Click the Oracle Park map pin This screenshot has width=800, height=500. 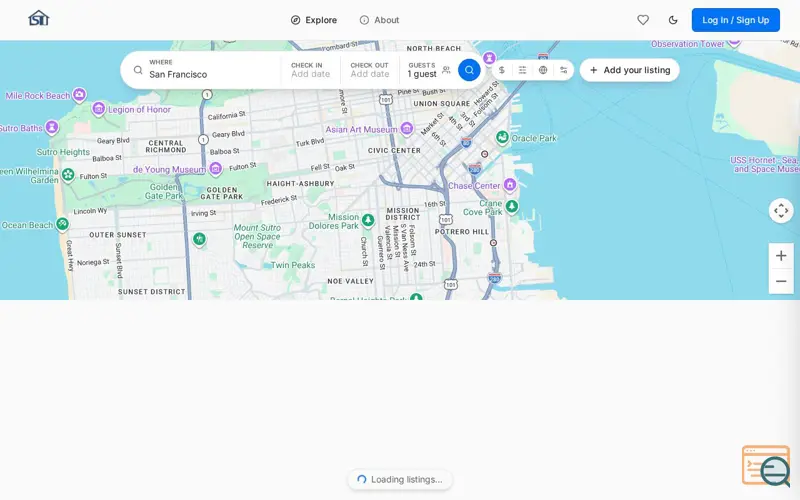[x=503, y=137]
